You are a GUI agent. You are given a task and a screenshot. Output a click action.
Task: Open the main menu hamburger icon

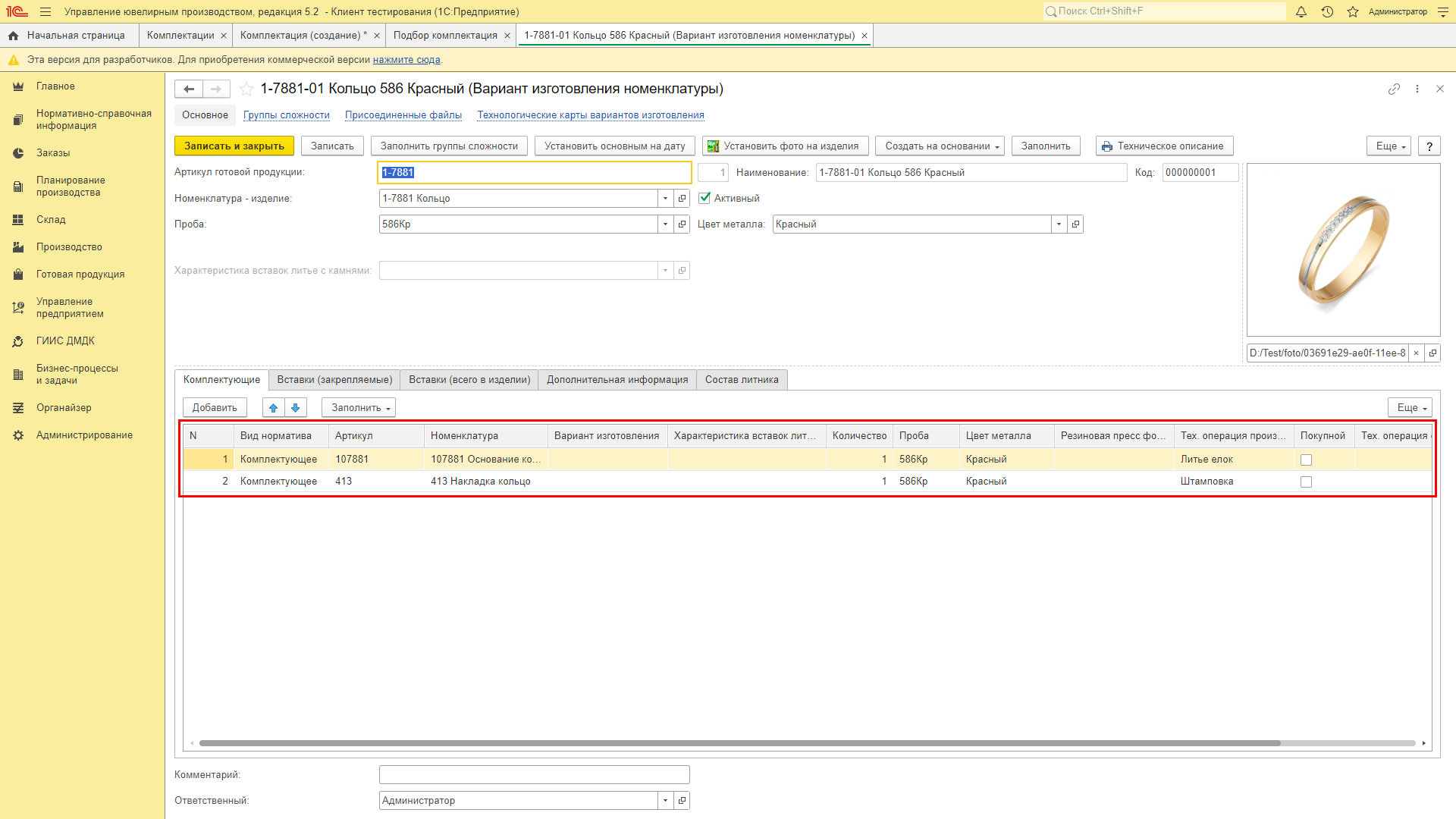pos(45,11)
